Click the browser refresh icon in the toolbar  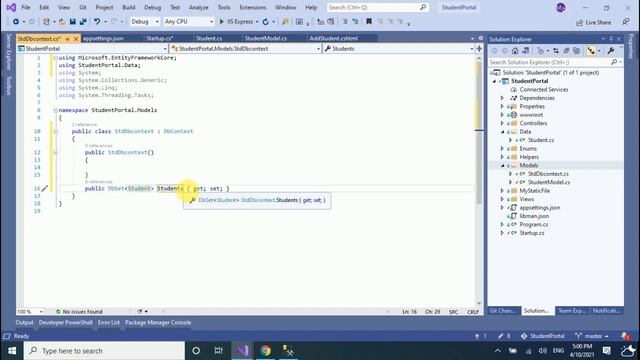265,22
